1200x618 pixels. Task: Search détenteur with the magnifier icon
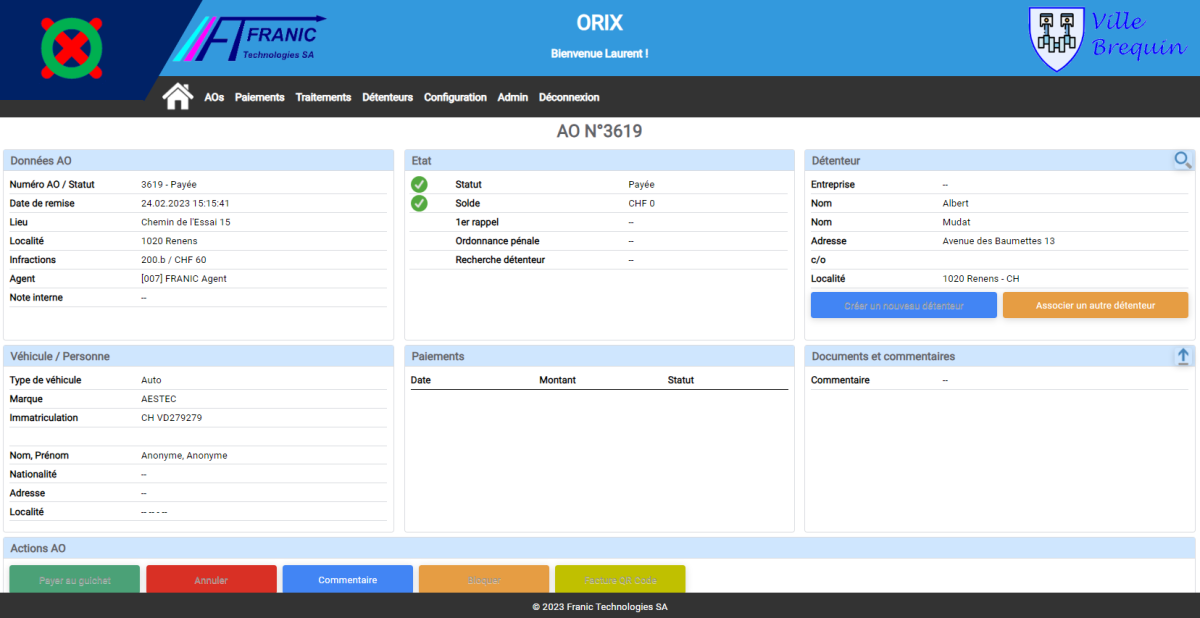(x=1182, y=160)
